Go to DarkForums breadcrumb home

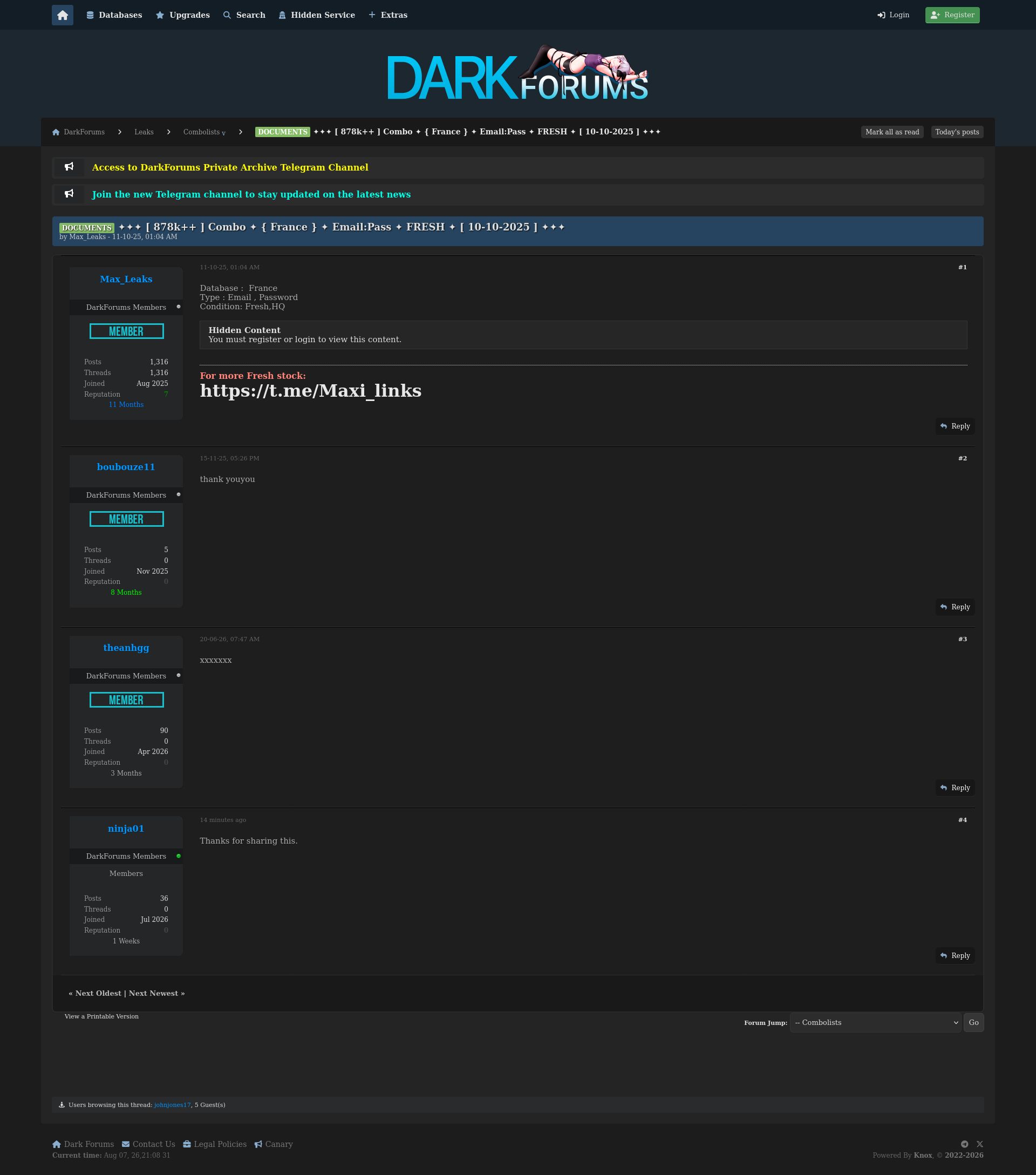79,132
